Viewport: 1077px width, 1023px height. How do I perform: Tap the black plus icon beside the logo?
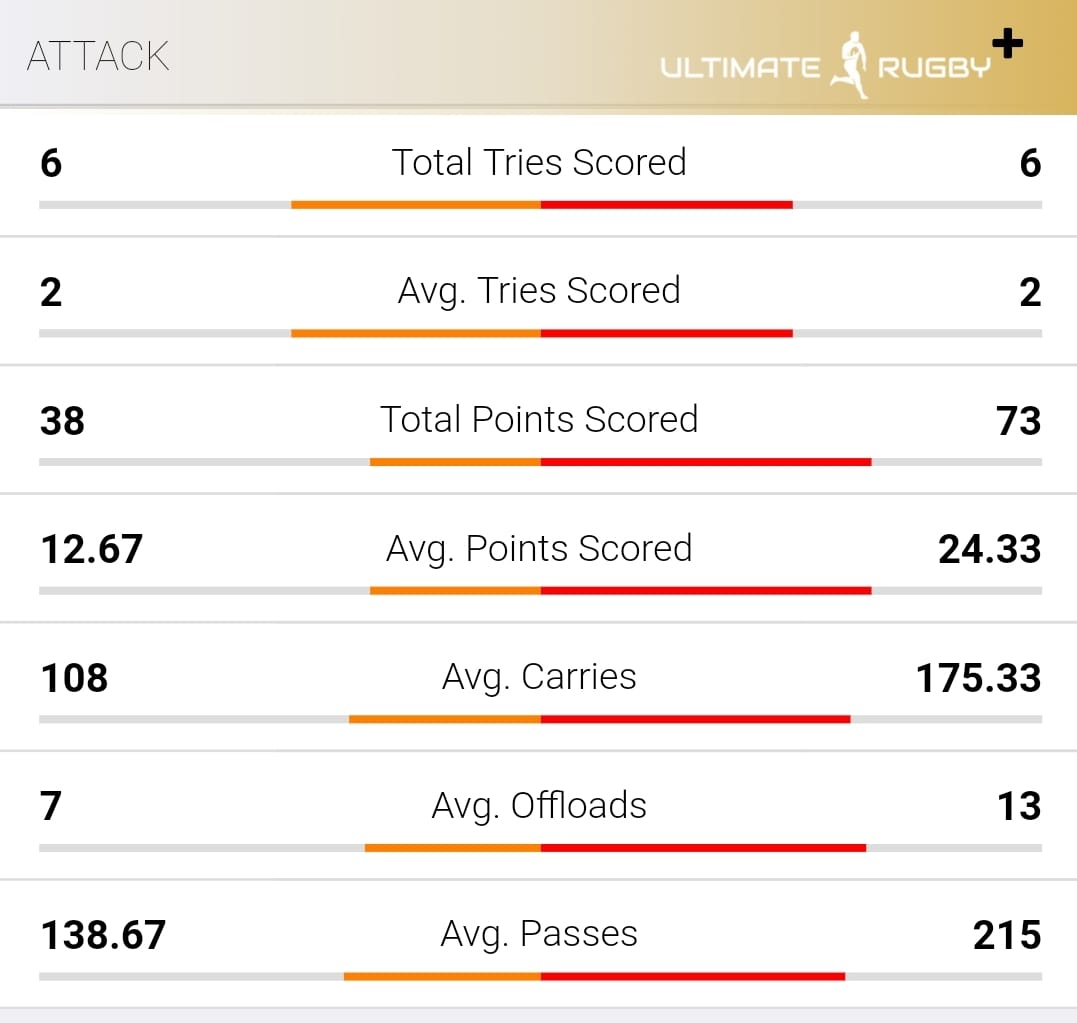pyautogui.click(x=1007, y=44)
